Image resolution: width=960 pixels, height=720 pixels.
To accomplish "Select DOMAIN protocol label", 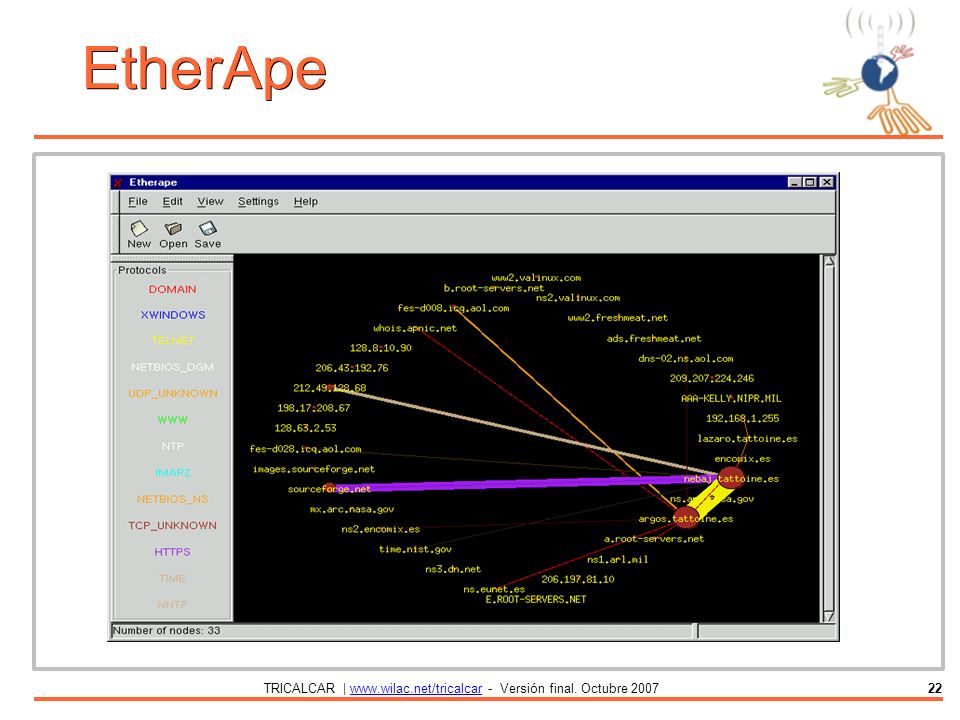I will 173,289.
